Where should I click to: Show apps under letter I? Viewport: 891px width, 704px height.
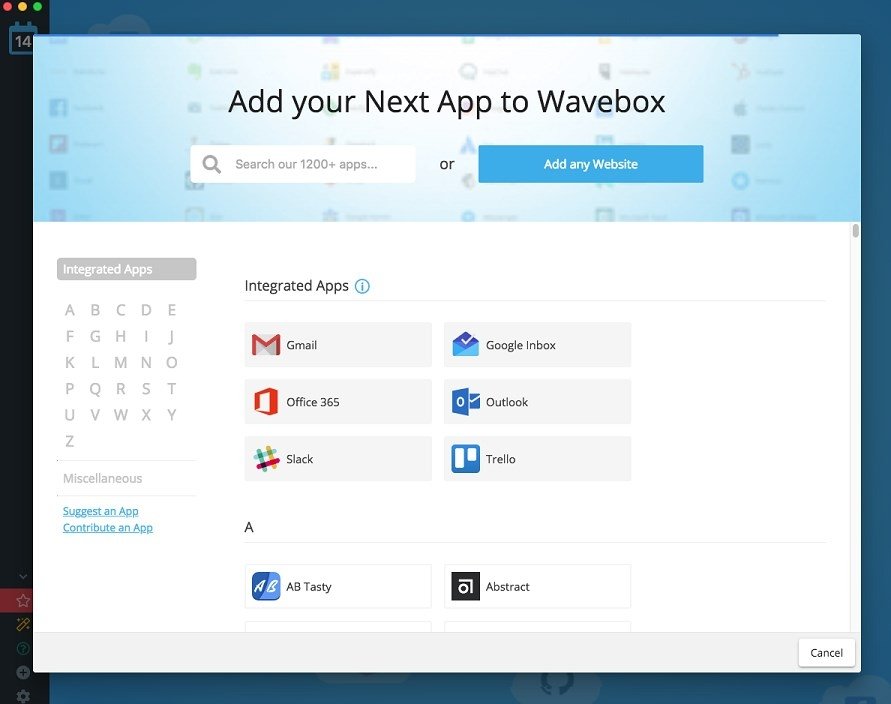[x=147, y=336]
